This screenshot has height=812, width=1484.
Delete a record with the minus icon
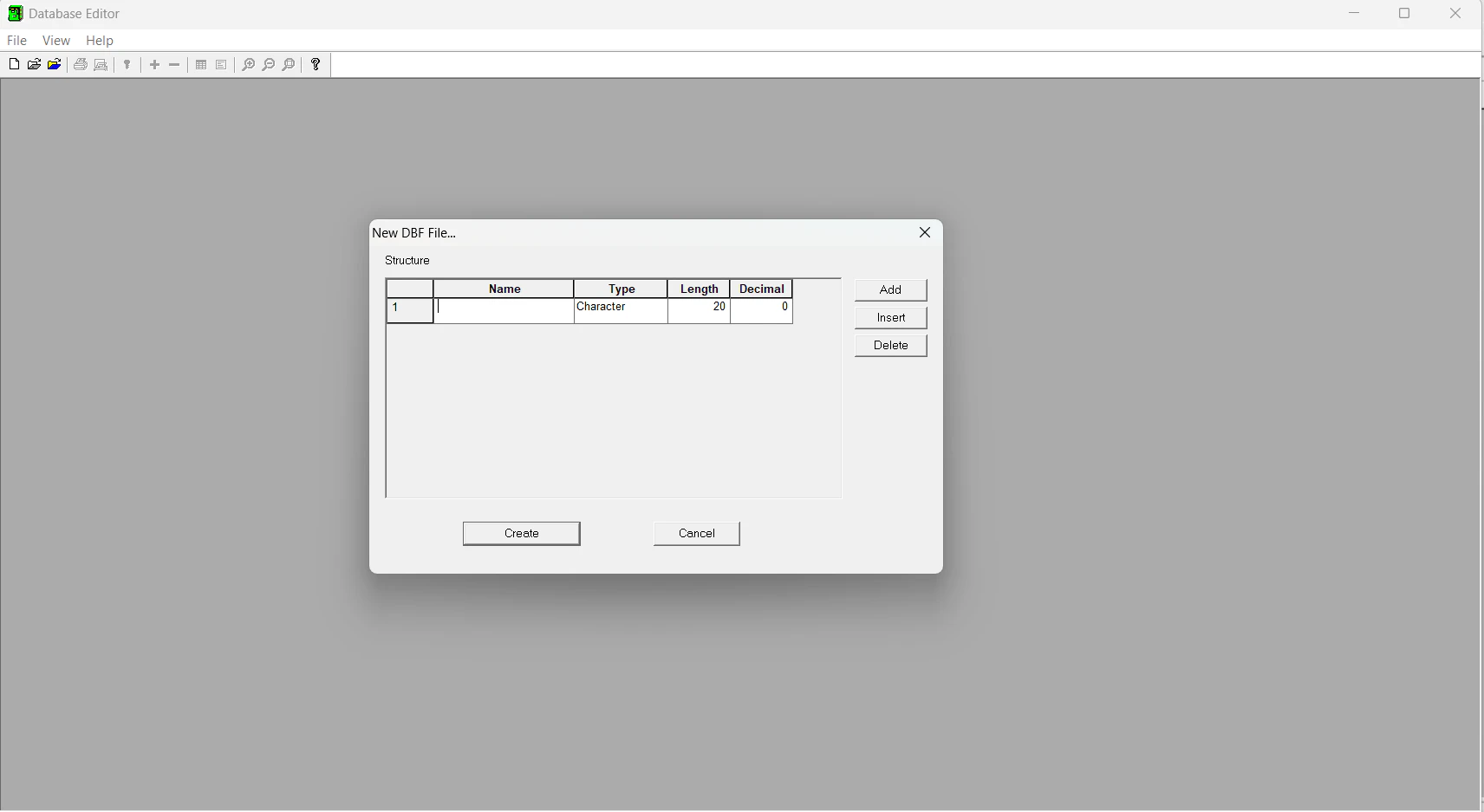coord(173,64)
